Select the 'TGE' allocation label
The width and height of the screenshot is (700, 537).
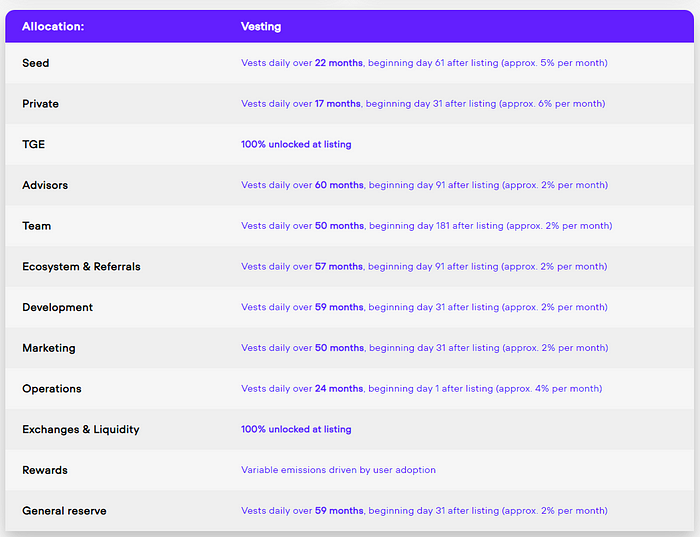[x=33, y=144]
